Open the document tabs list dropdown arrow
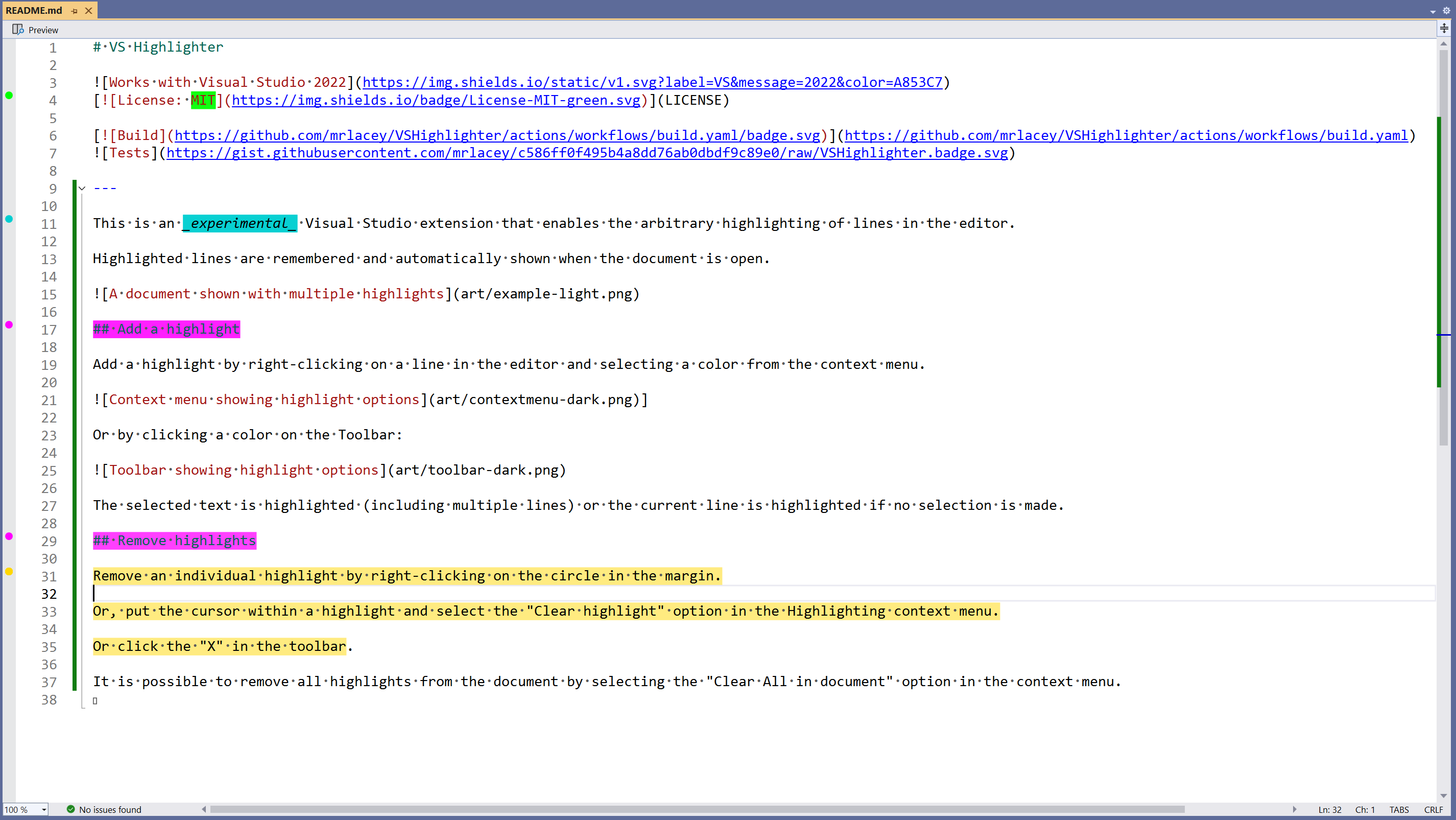 (x=1433, y=11)
